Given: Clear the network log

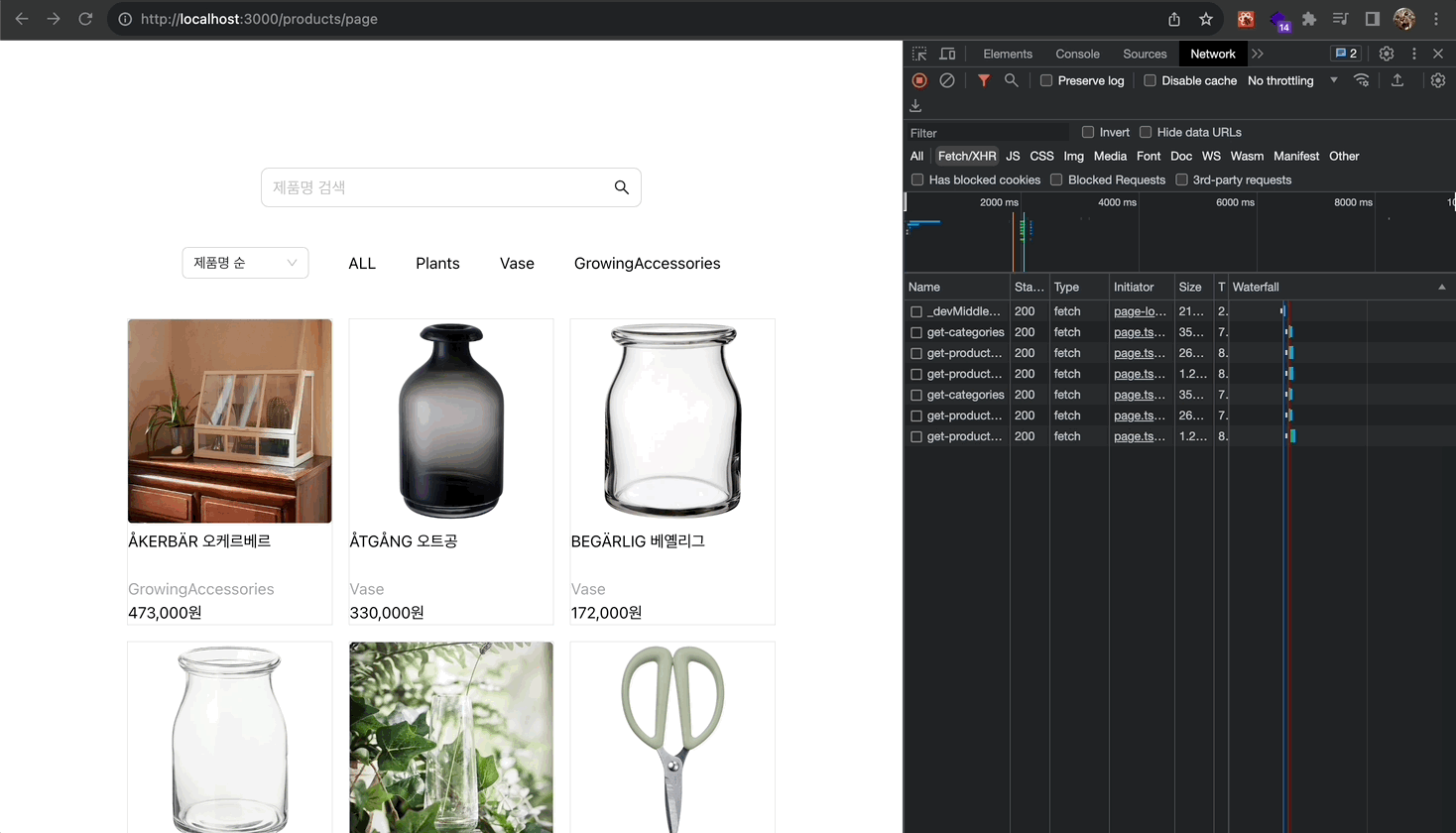Looking at the screenshot, I should coord(947,80).
